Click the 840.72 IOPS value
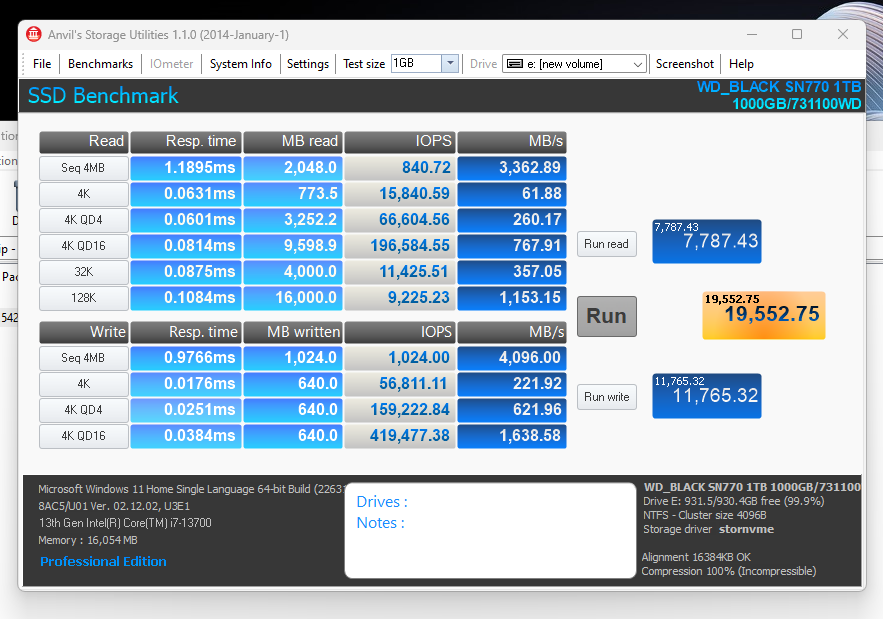883x619 pixels. [x=399, y=168]
